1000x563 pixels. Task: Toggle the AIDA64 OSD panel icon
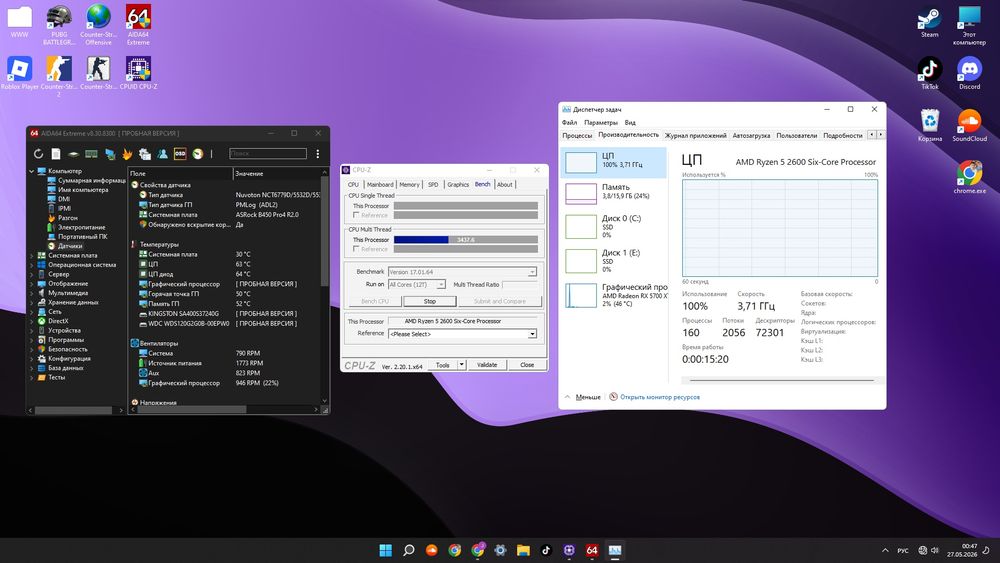(x=180, y=154)
